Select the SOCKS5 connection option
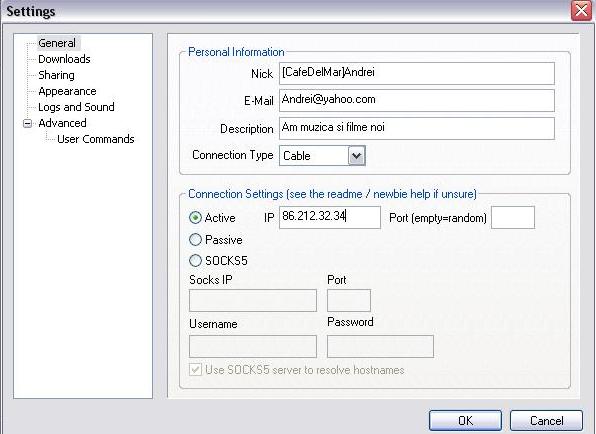 195,261
